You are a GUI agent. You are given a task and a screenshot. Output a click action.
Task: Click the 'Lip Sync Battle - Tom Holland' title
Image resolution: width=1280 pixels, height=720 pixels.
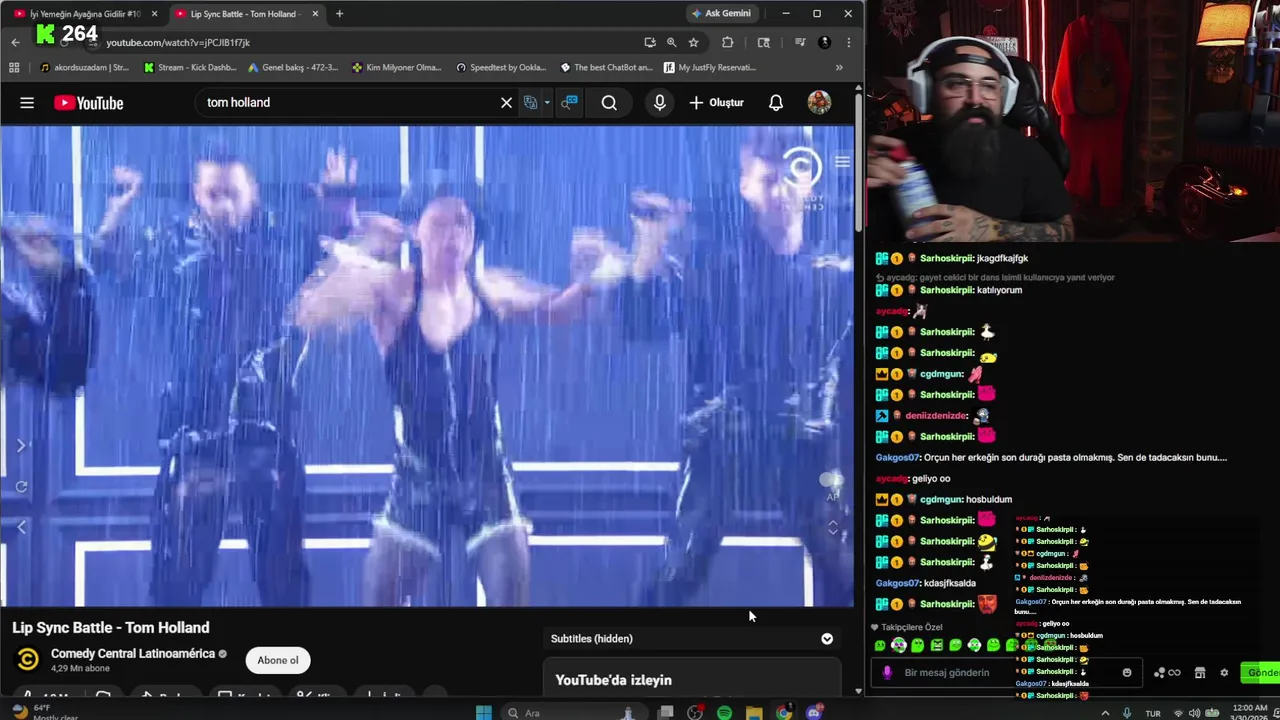[111, 627]
